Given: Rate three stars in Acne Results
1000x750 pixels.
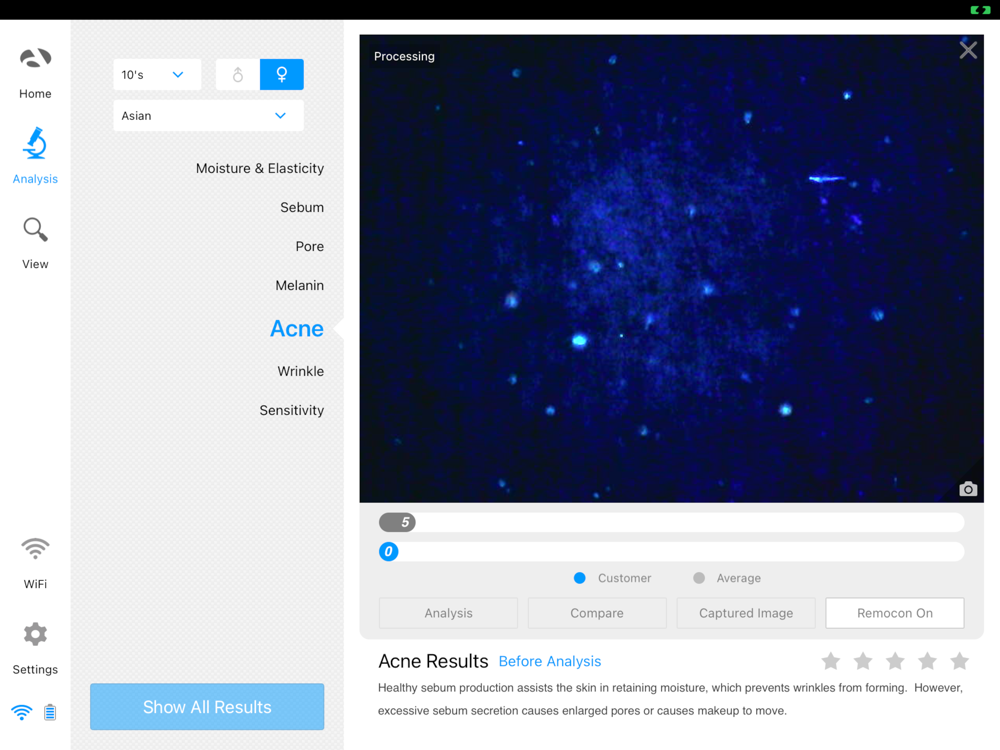Looking at the screenshot, I should (895, 661).
